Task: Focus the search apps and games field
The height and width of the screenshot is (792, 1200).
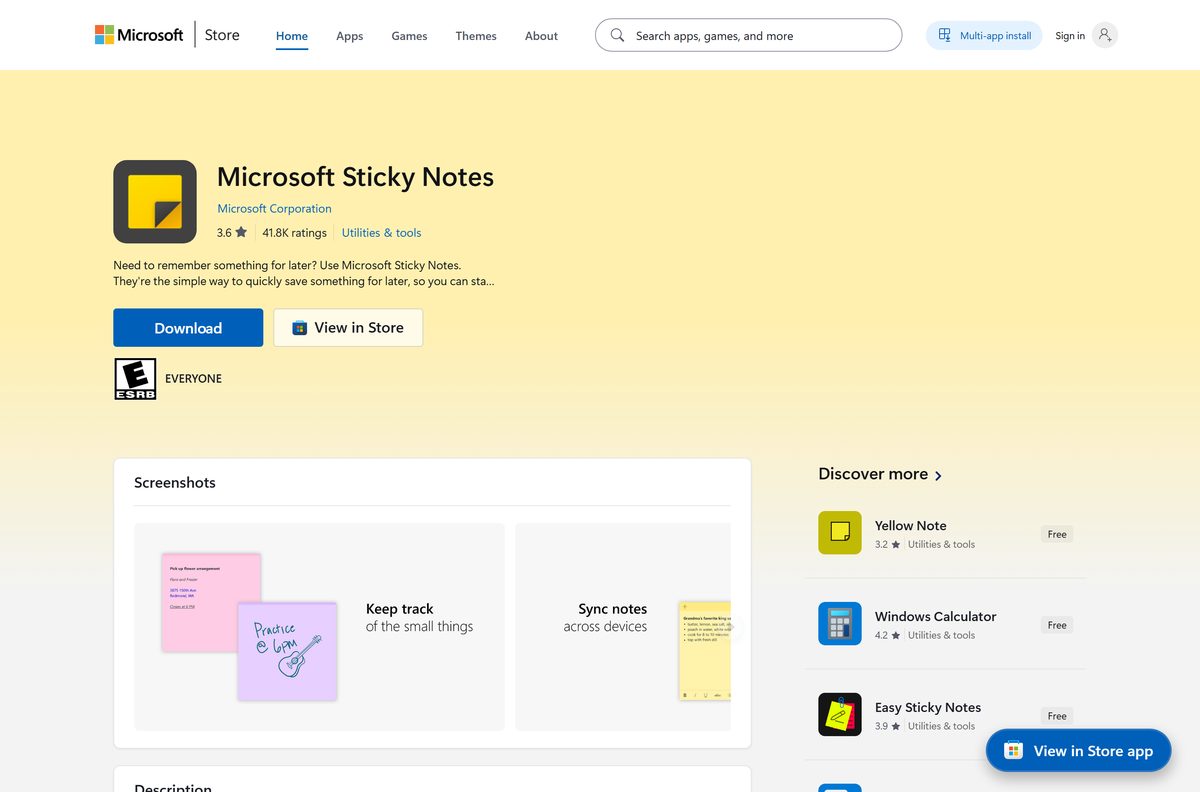Action: point(748,35)
